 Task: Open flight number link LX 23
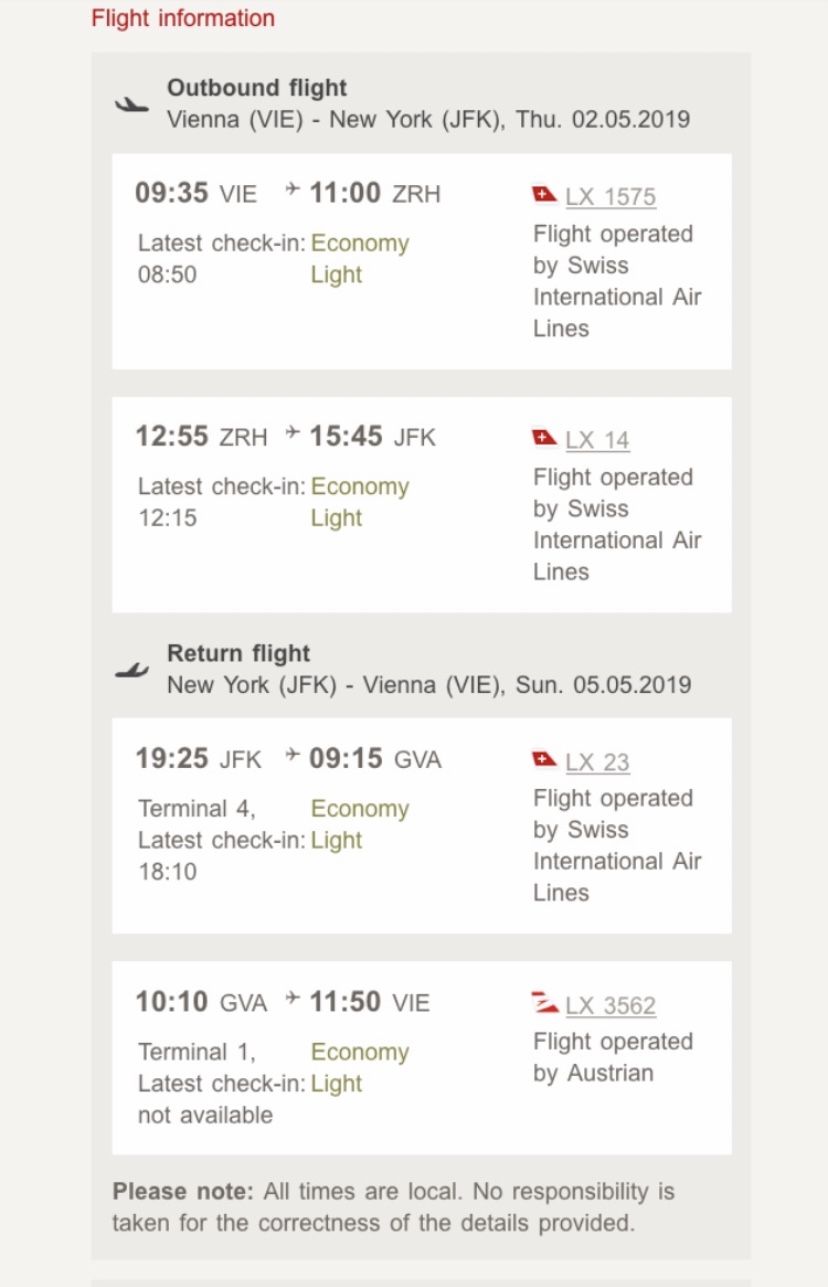coord(597,762)
